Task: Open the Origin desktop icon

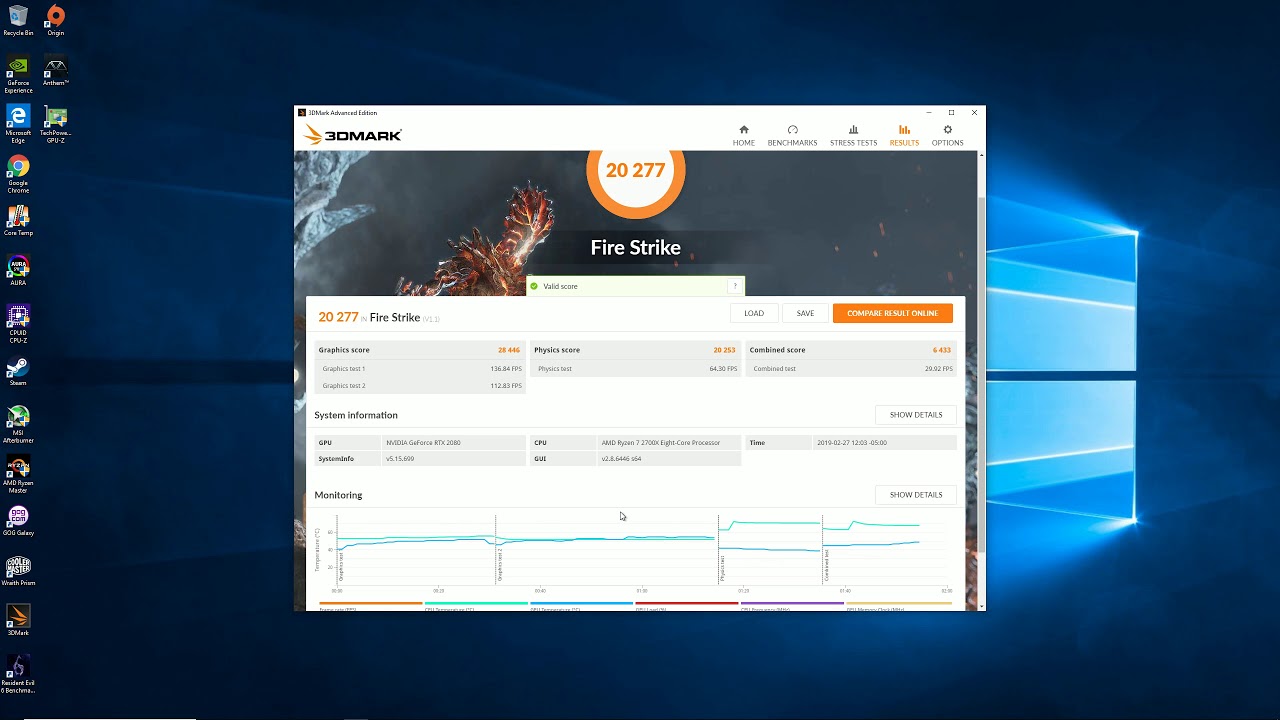Action: pos(55,21)
